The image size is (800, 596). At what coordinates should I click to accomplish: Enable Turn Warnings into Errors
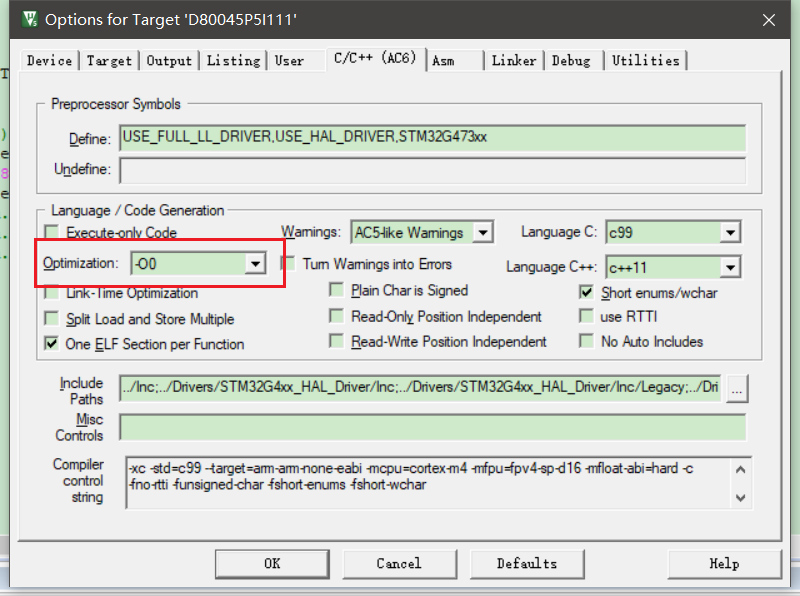click(x=288, y=263)
